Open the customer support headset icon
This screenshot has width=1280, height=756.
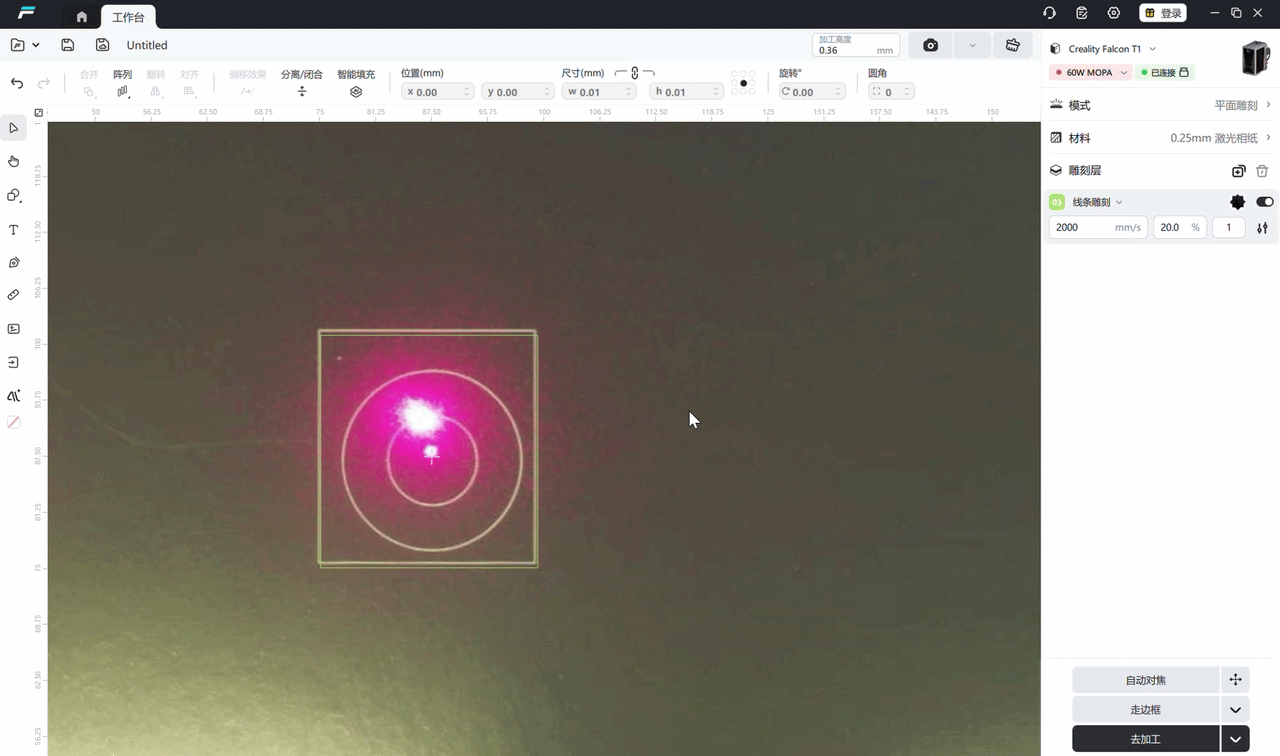pos(1049,13)
